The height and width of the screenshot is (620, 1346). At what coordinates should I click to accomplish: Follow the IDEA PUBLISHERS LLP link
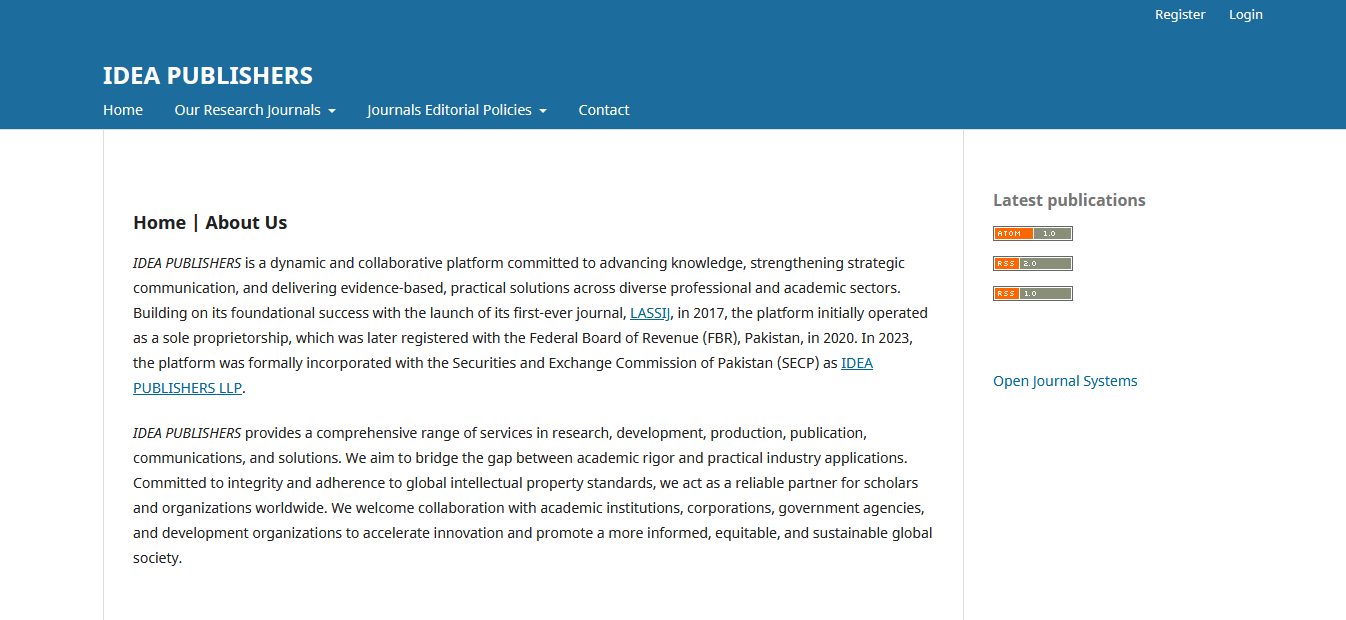coord(503,375)
